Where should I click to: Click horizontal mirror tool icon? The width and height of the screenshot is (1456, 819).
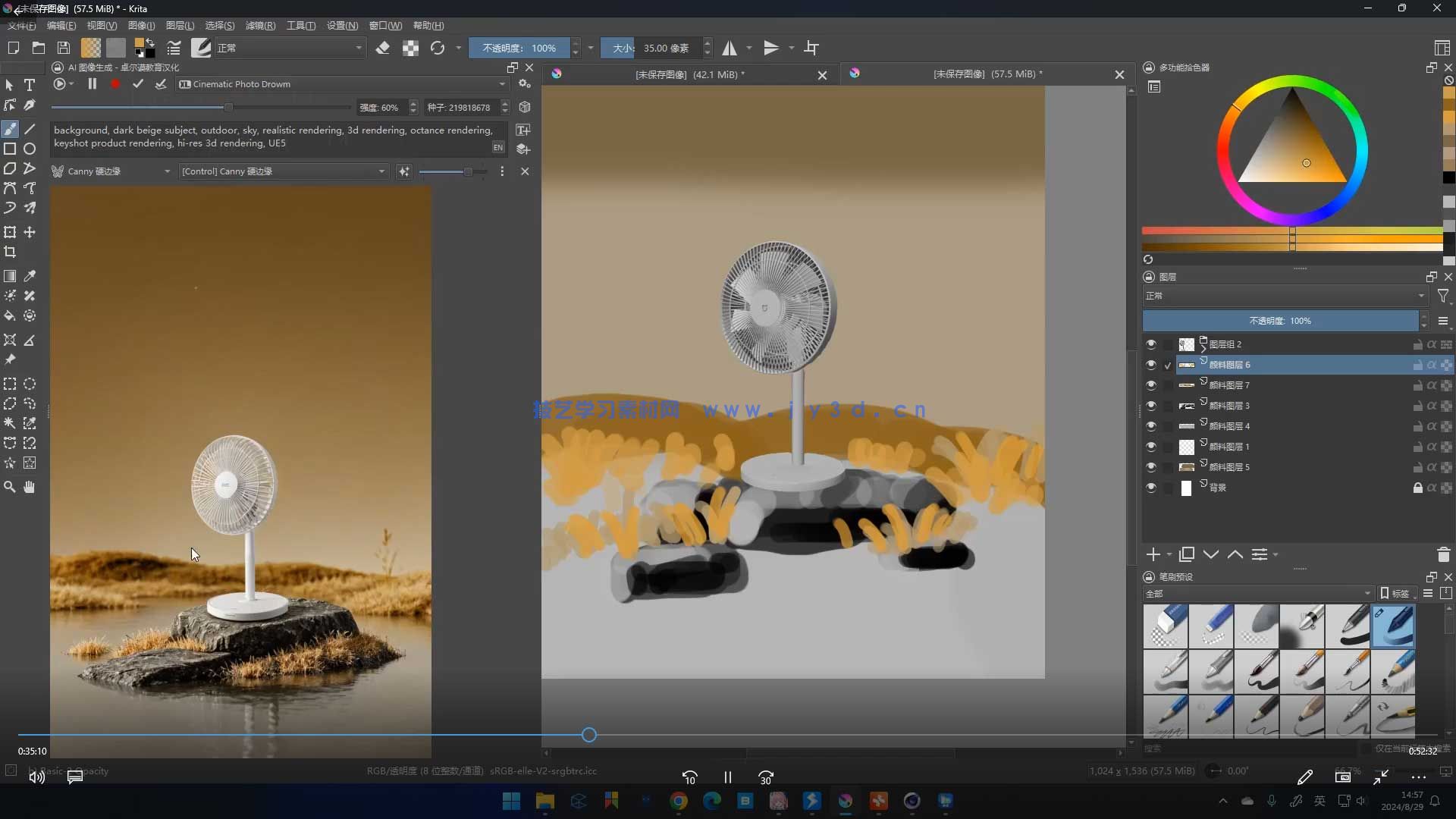click(729, 48)
